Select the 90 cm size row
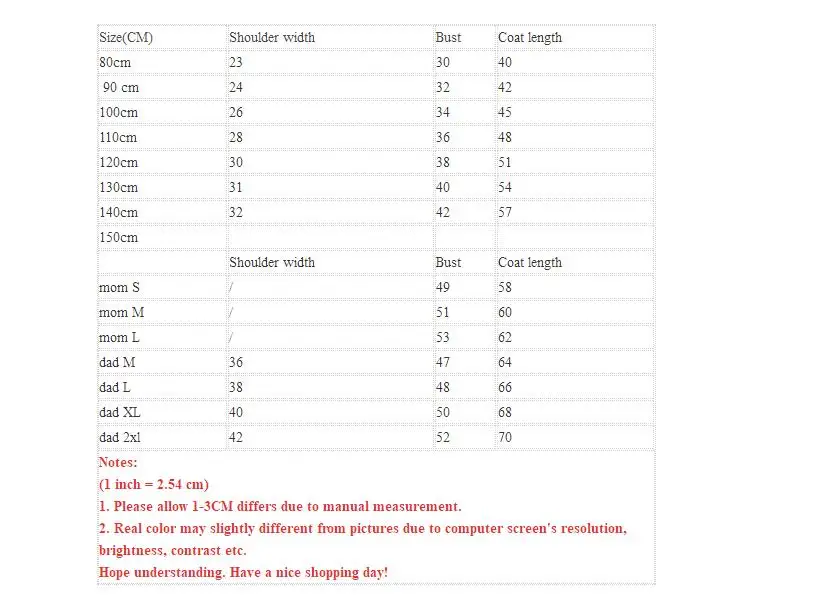 tap(375, 87)
